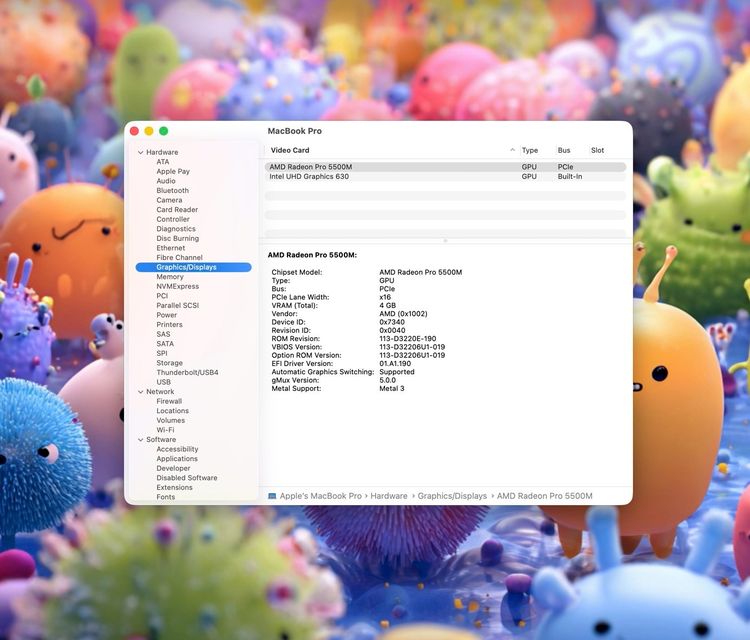
Task: Select ATA in the sidebar
Action: pos(163,162)
